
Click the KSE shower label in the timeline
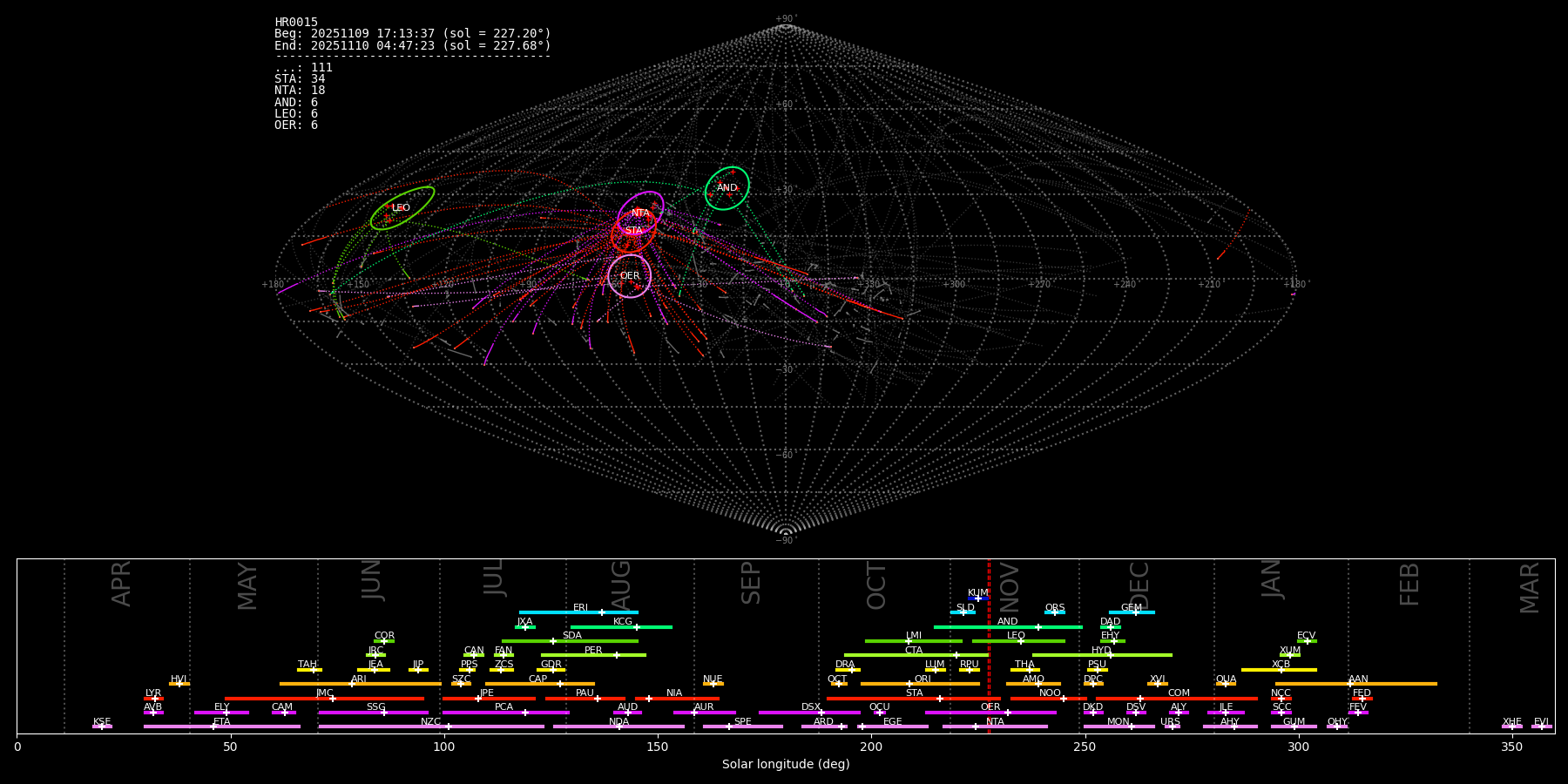tap(102, 722)
